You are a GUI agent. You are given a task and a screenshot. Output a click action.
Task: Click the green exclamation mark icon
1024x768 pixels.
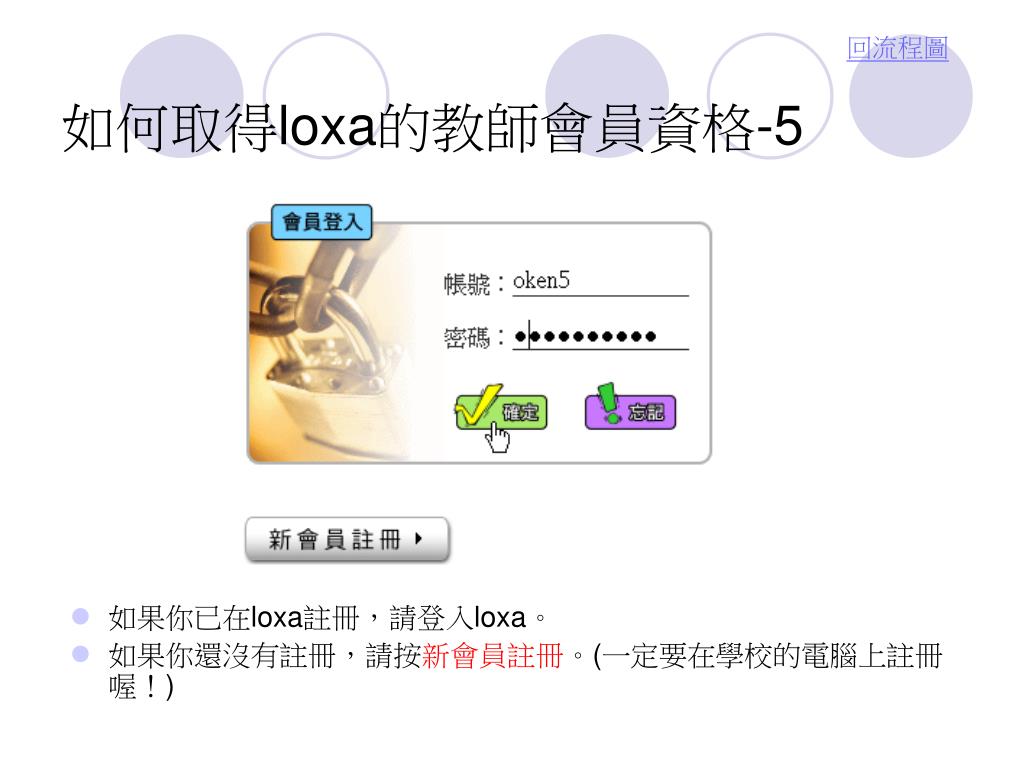[609, 402]
